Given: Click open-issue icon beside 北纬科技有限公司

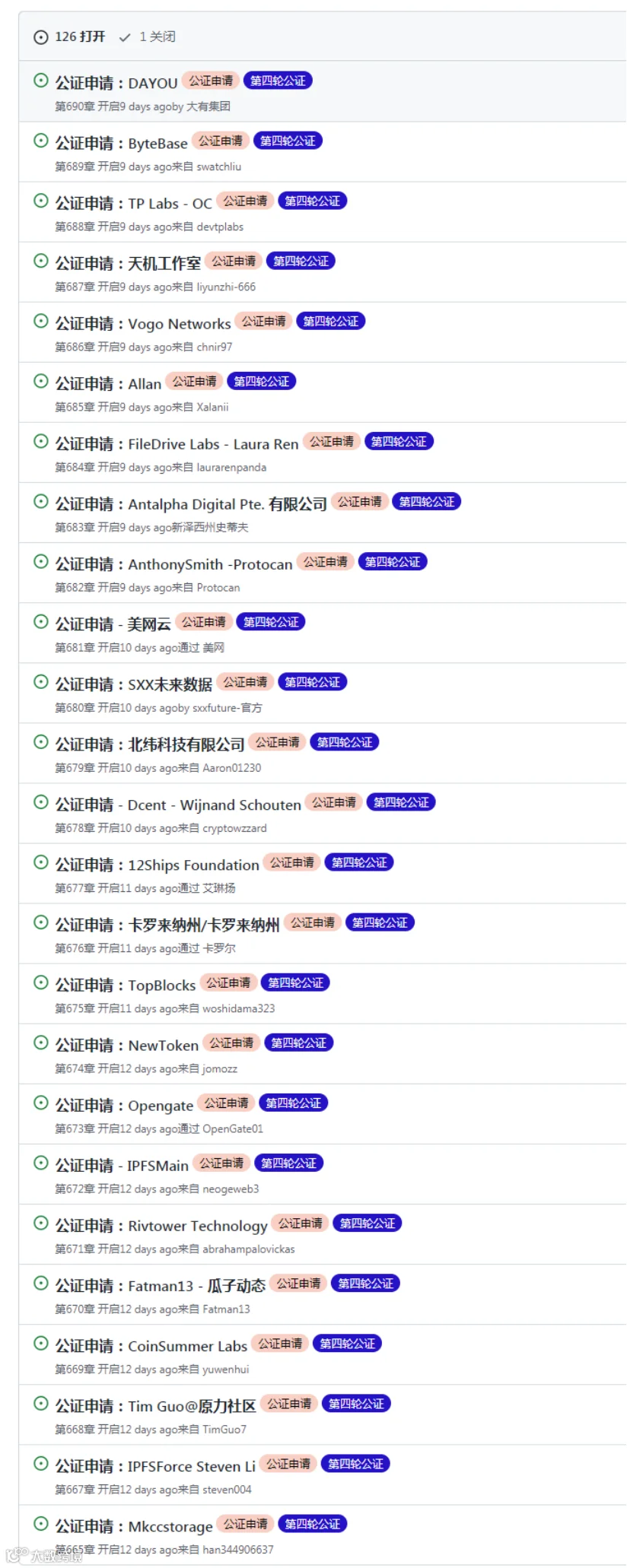Looking at the screenshot, I should tap(41, 741).
